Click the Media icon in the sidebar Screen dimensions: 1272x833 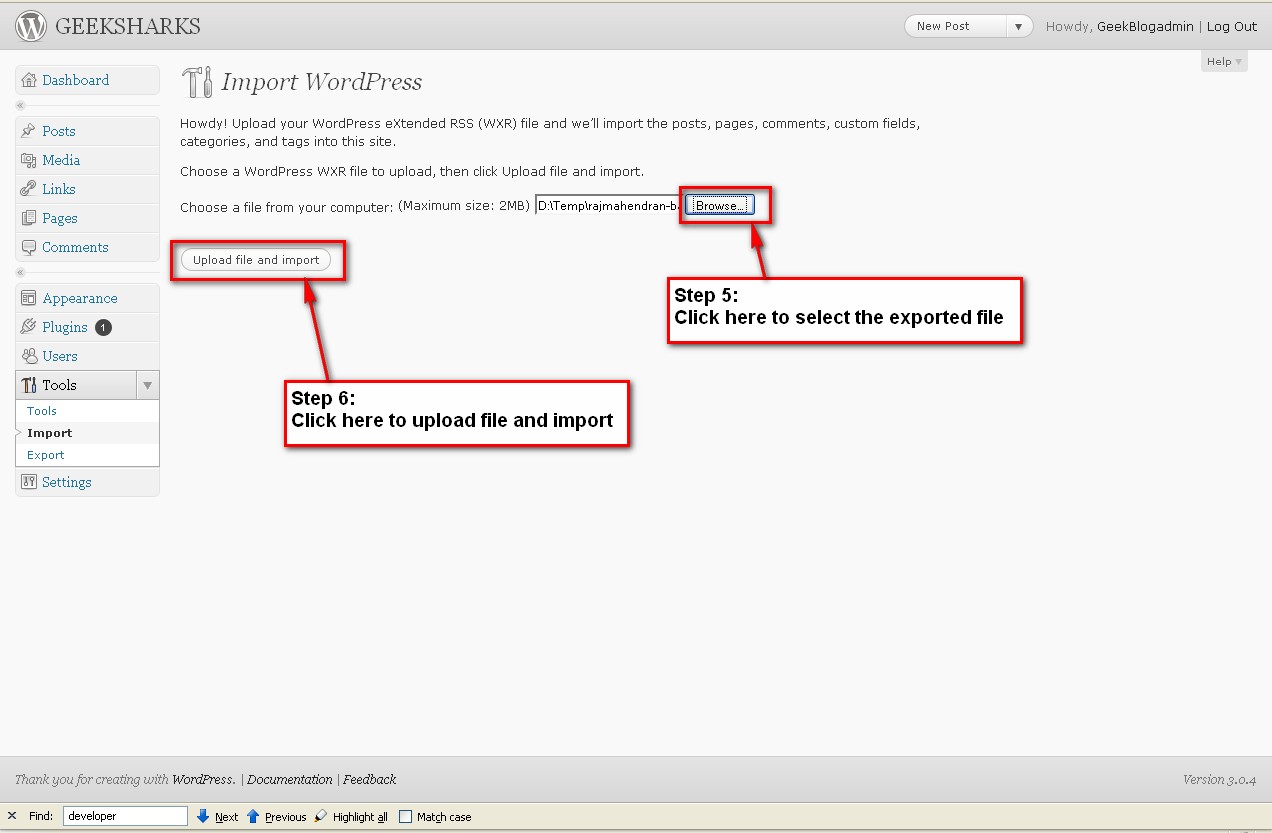(x=29, y=160)
